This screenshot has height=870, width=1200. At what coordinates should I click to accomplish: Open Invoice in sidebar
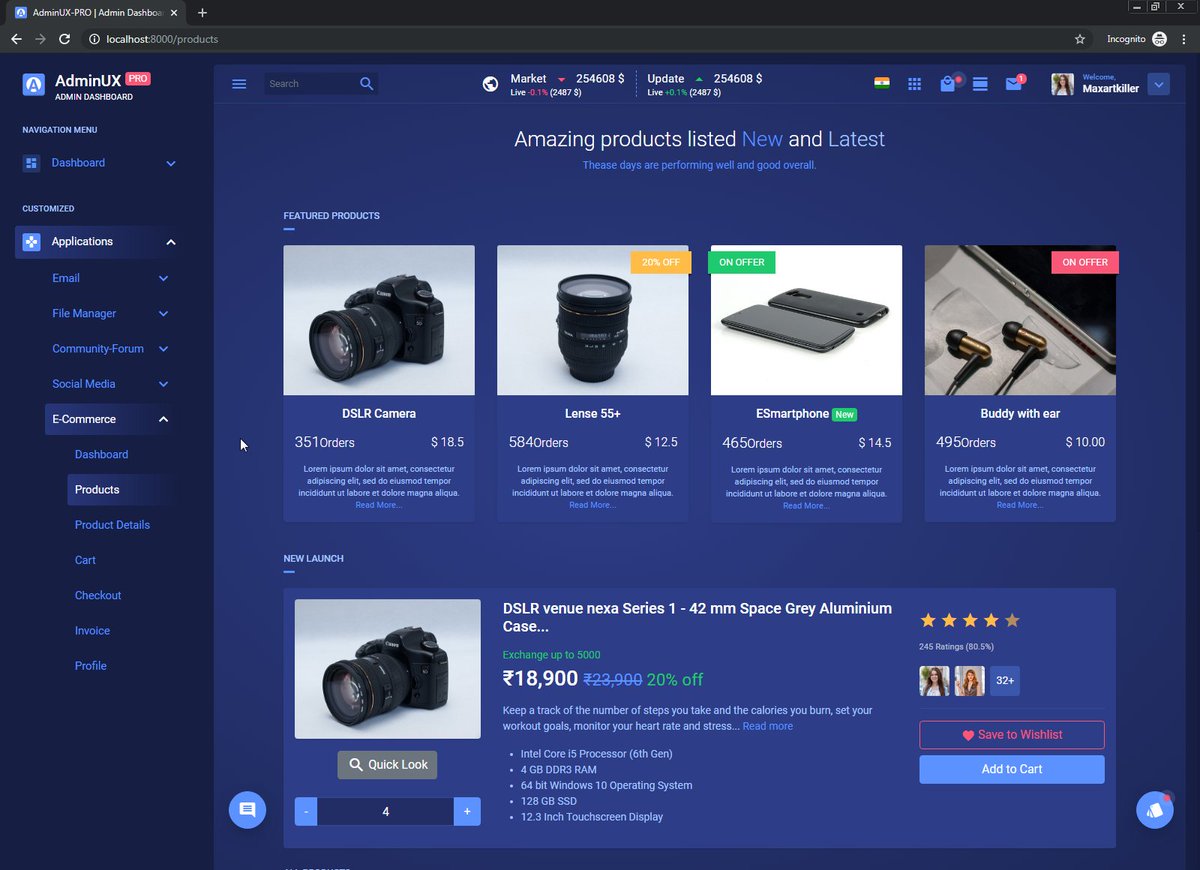coord(92,630)
